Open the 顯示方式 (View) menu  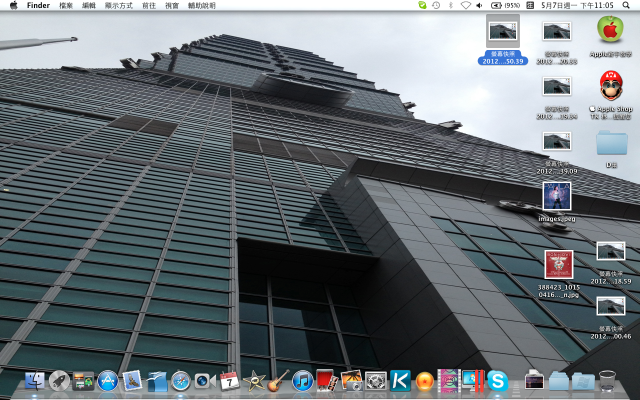coord(118,5)
